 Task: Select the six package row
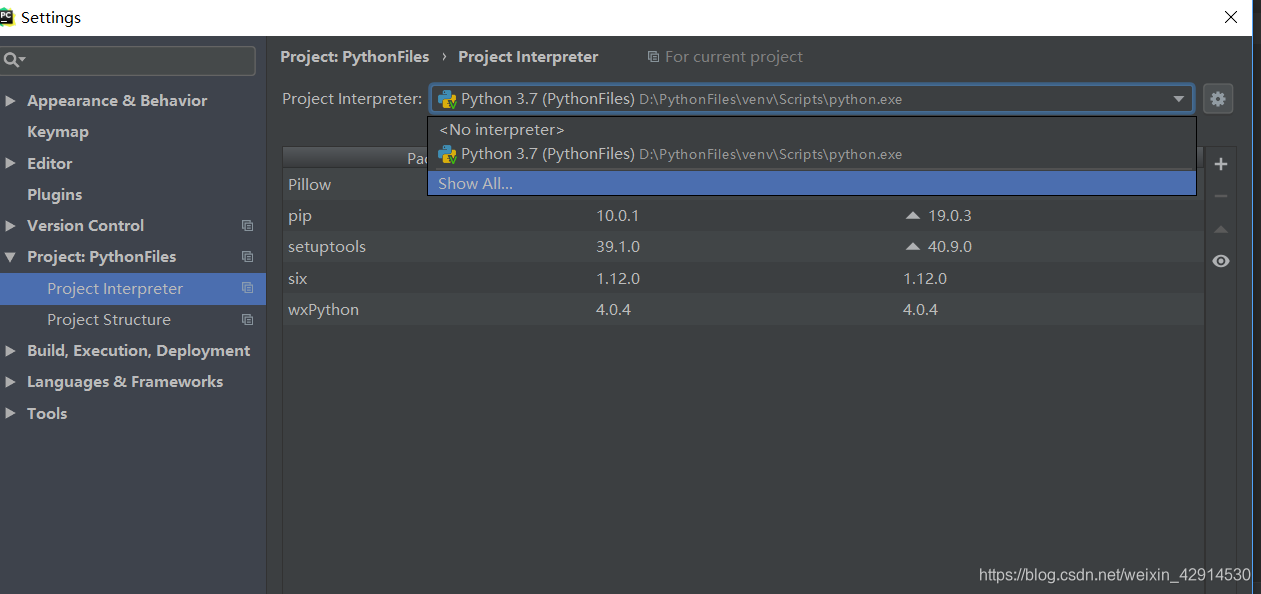pos(743,278)
